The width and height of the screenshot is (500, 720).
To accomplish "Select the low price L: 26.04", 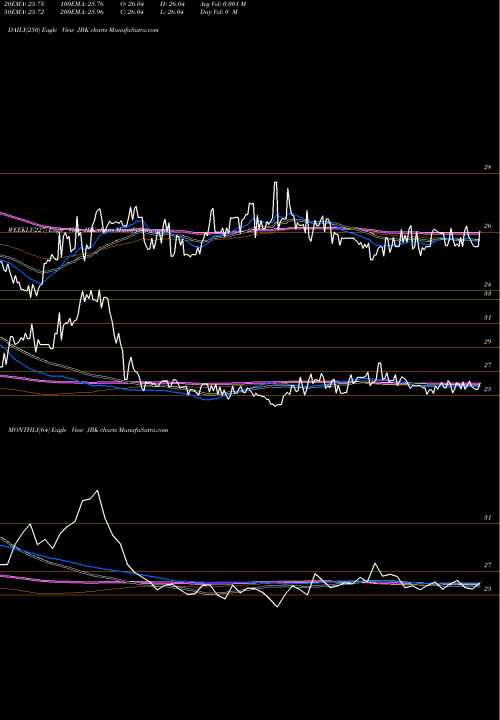I will pyautogui.click(x=172, y=12).
